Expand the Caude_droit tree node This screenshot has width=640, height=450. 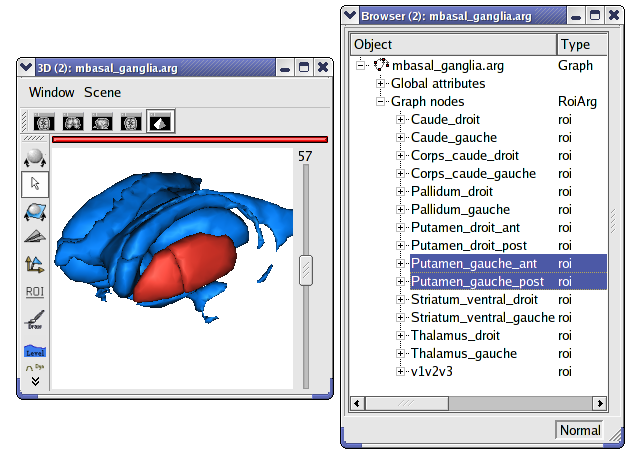point(401,120)
